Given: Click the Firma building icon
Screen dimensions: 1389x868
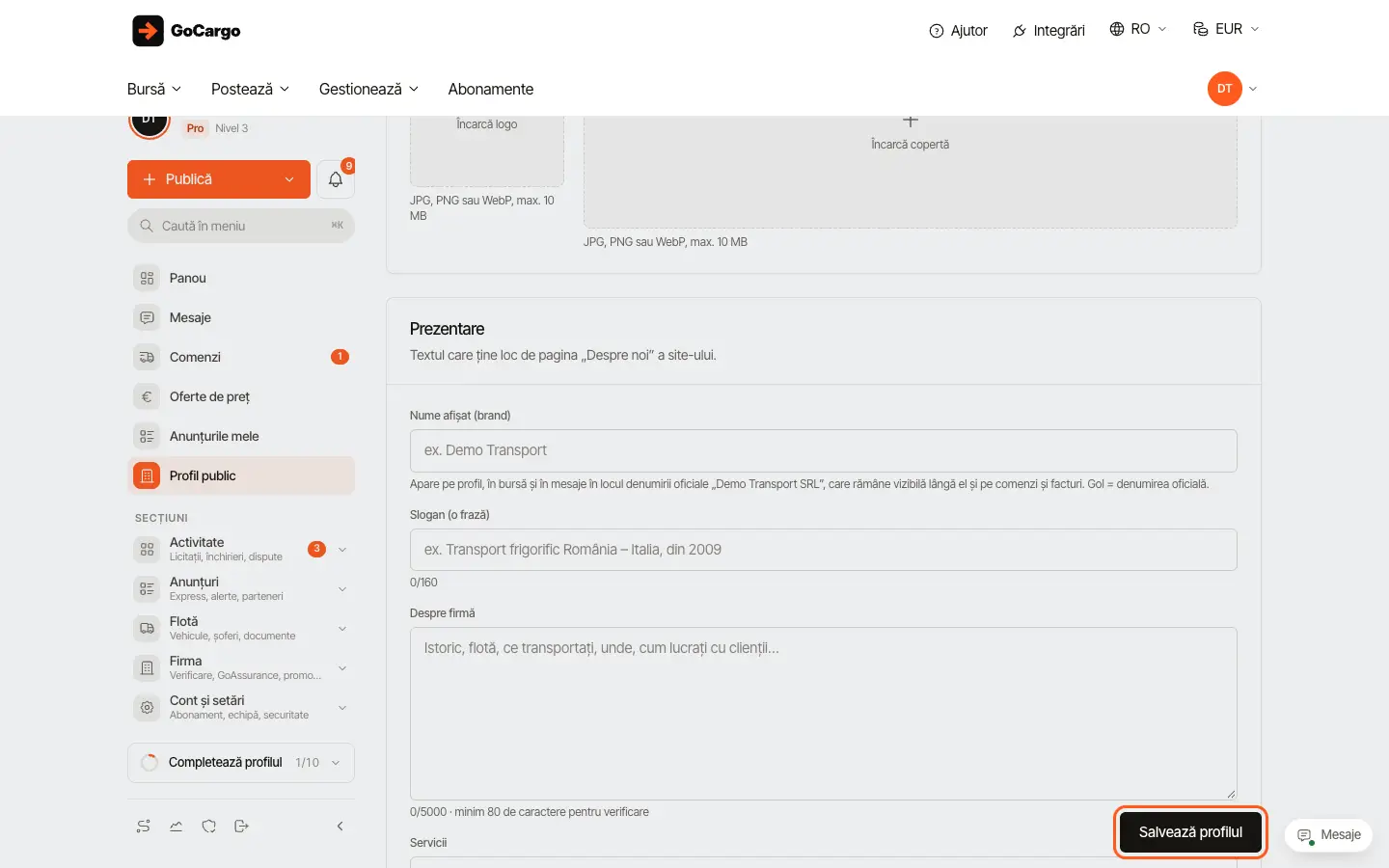Looking at the screenshot, I should click(x=147, y=668).
